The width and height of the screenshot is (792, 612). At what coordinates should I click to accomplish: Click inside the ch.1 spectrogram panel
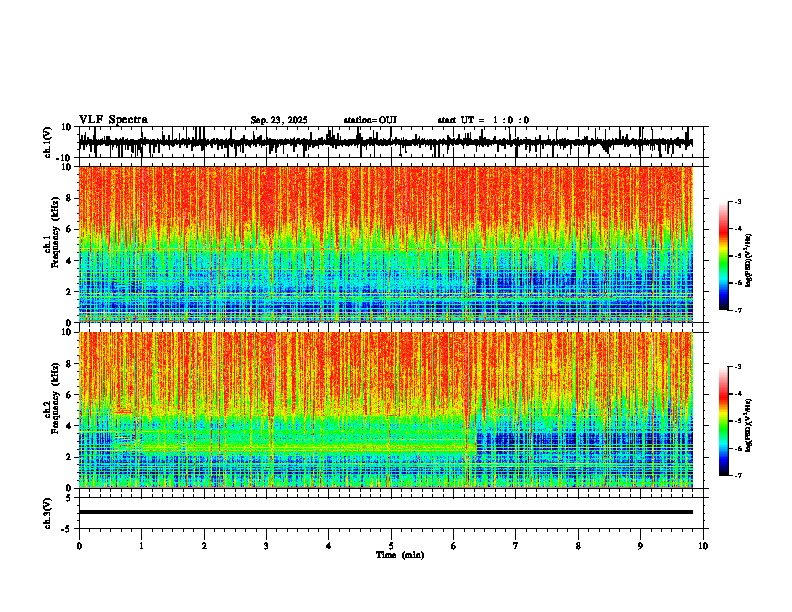[385, 244]
